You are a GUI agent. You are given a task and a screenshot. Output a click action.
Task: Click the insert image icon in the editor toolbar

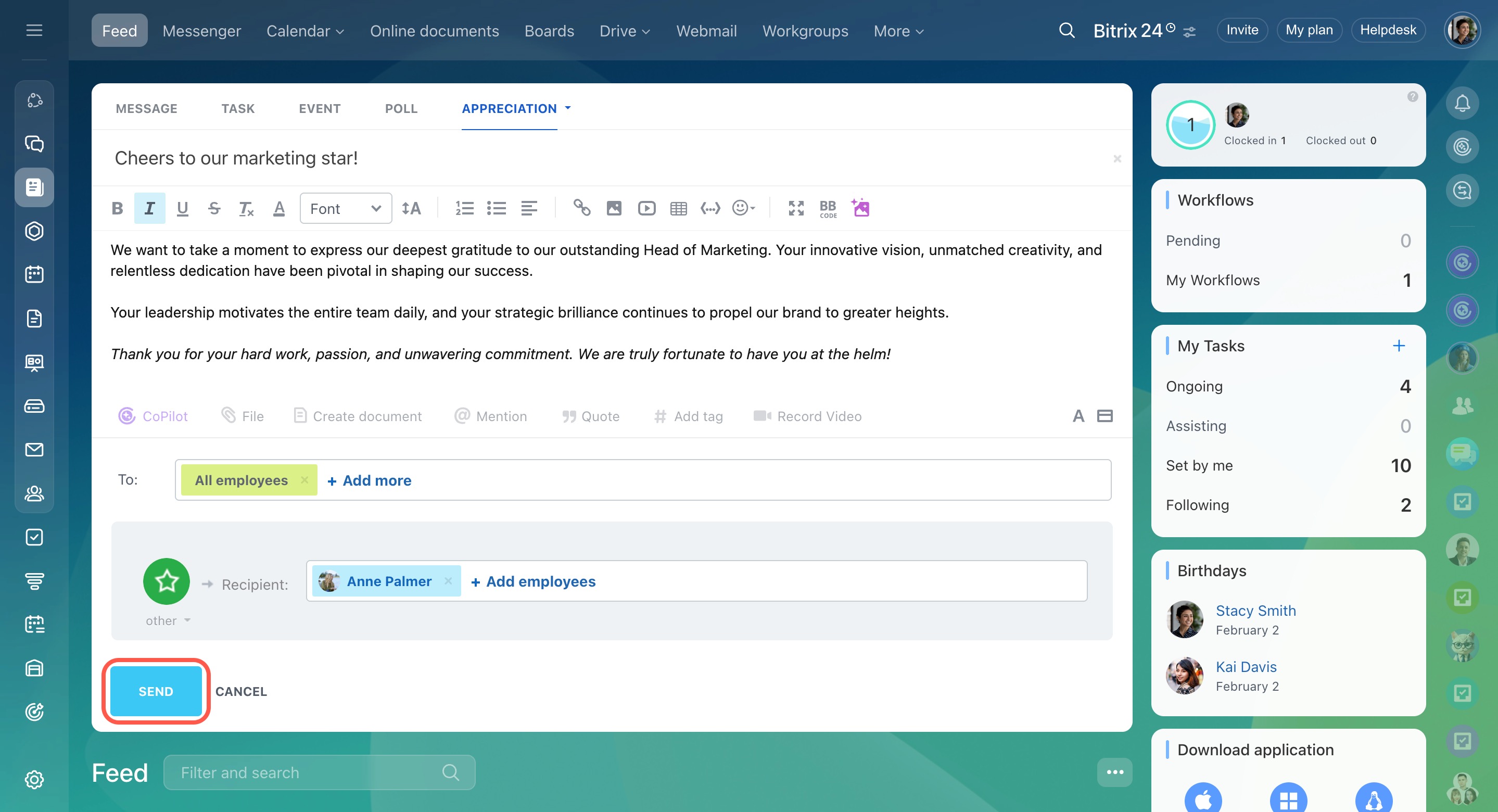tap(614, 208)
